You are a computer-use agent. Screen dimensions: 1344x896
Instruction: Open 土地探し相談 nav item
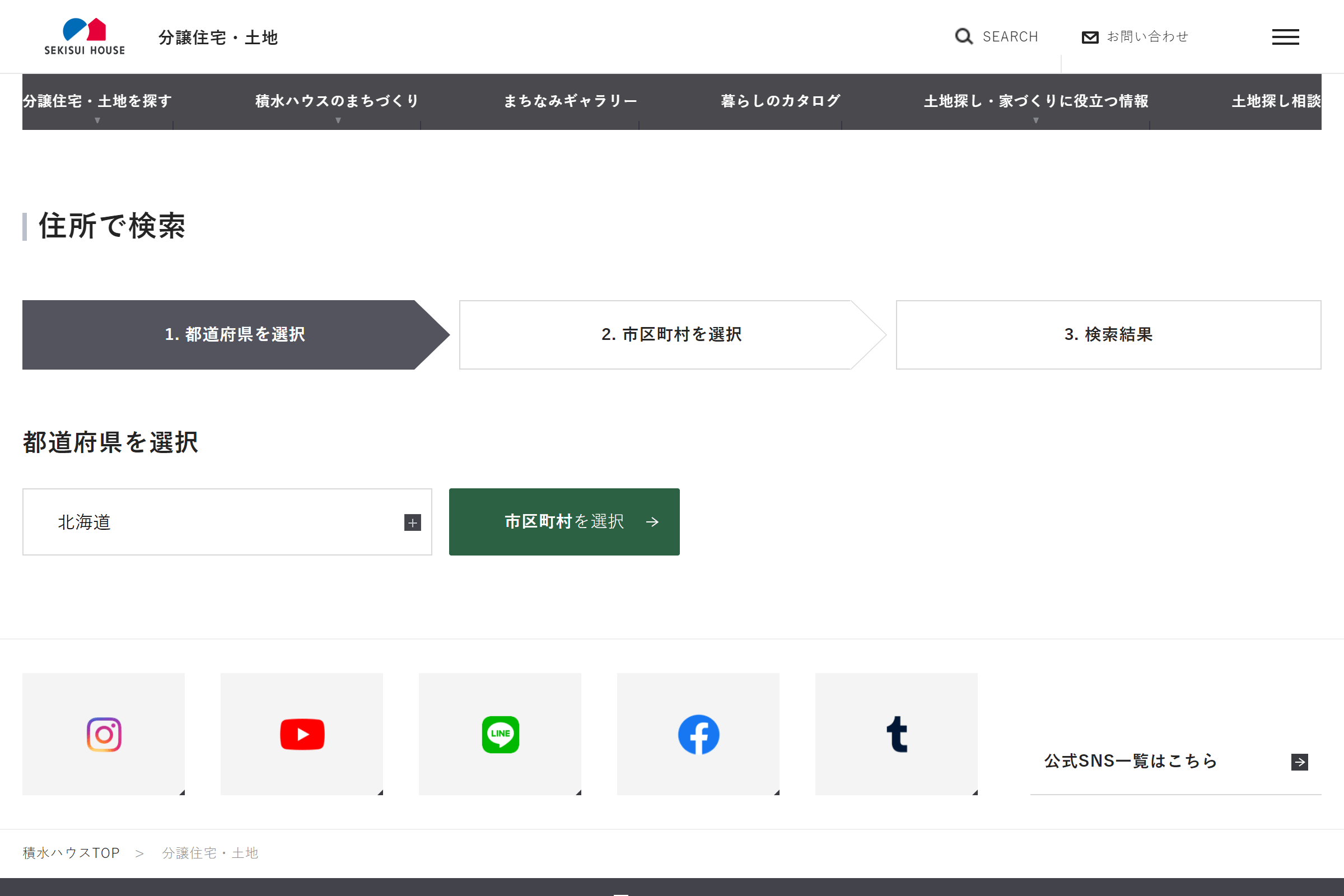point(1276,101)
